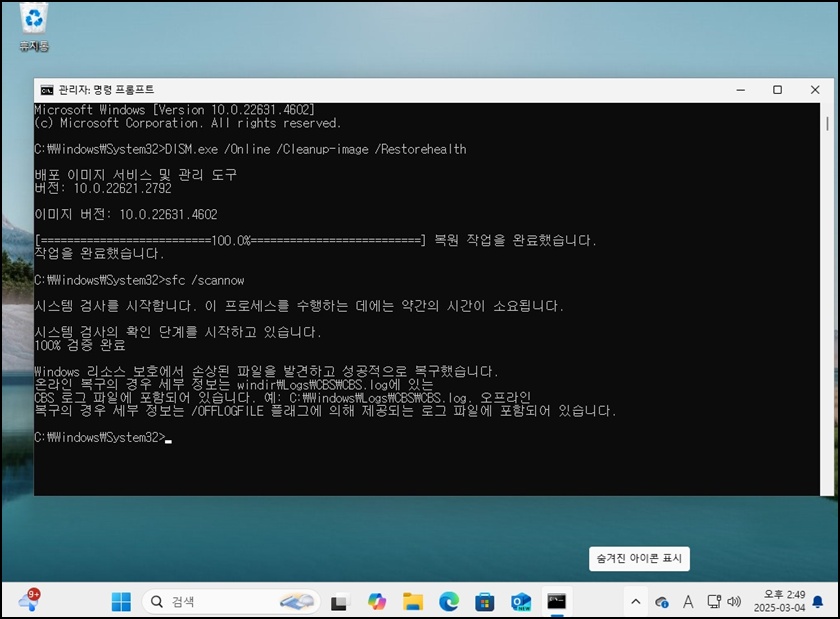This screenshot has height=619, width=840.
Task: Click the '시스템 검사의 확인 단계를' line
Action: (178, 332)
